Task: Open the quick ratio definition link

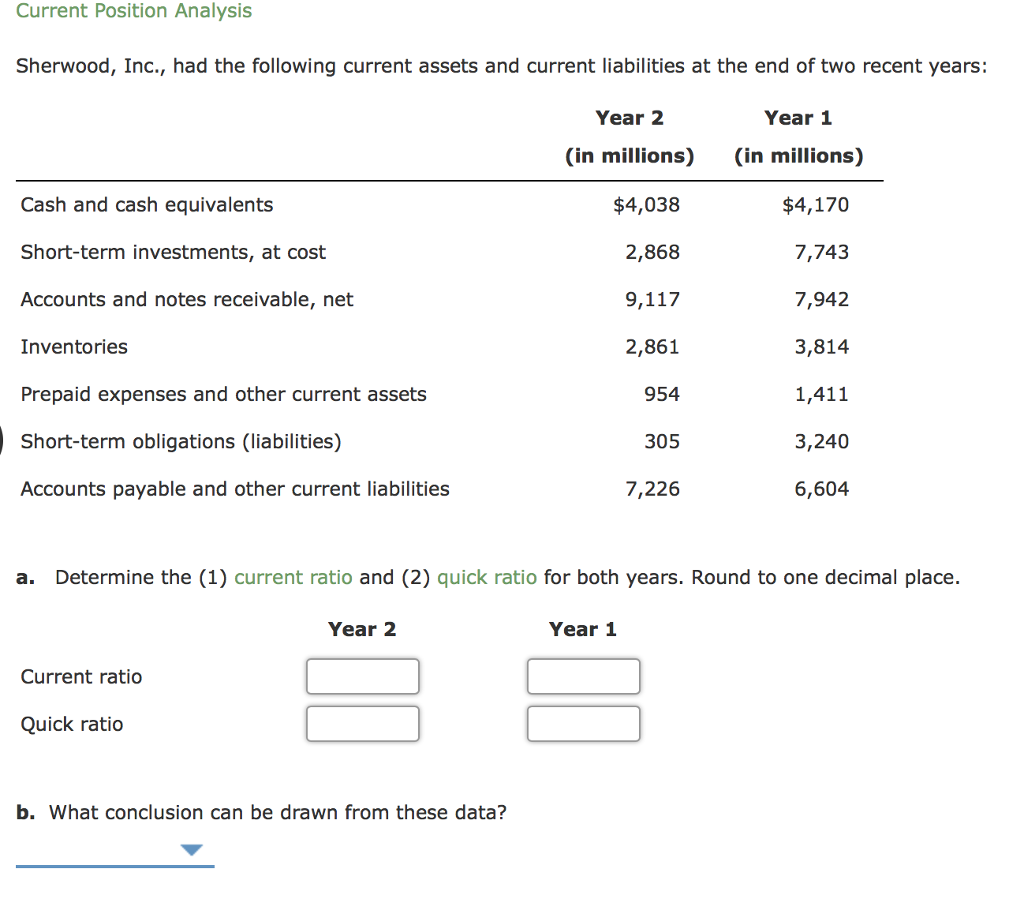Action: (x=487, y=577)
